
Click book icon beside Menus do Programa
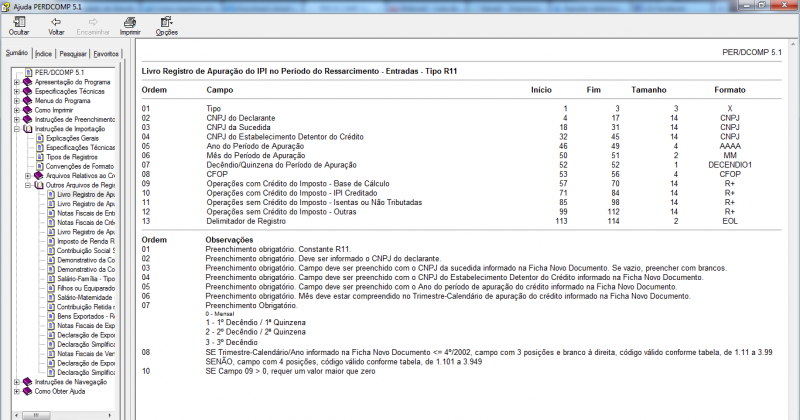point(28,101)
